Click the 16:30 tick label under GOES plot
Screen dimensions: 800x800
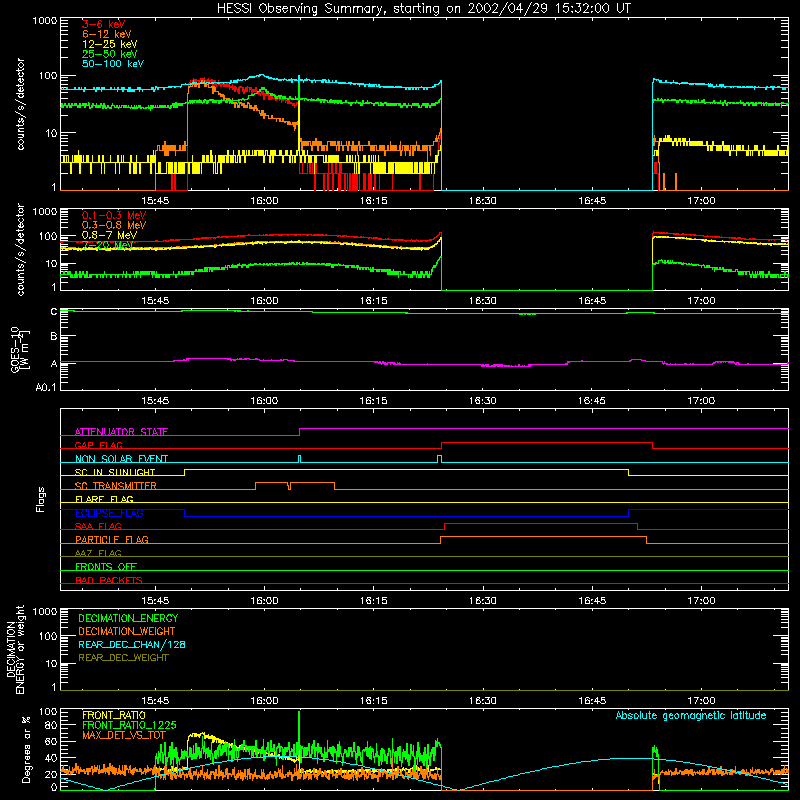coord(483,401)
